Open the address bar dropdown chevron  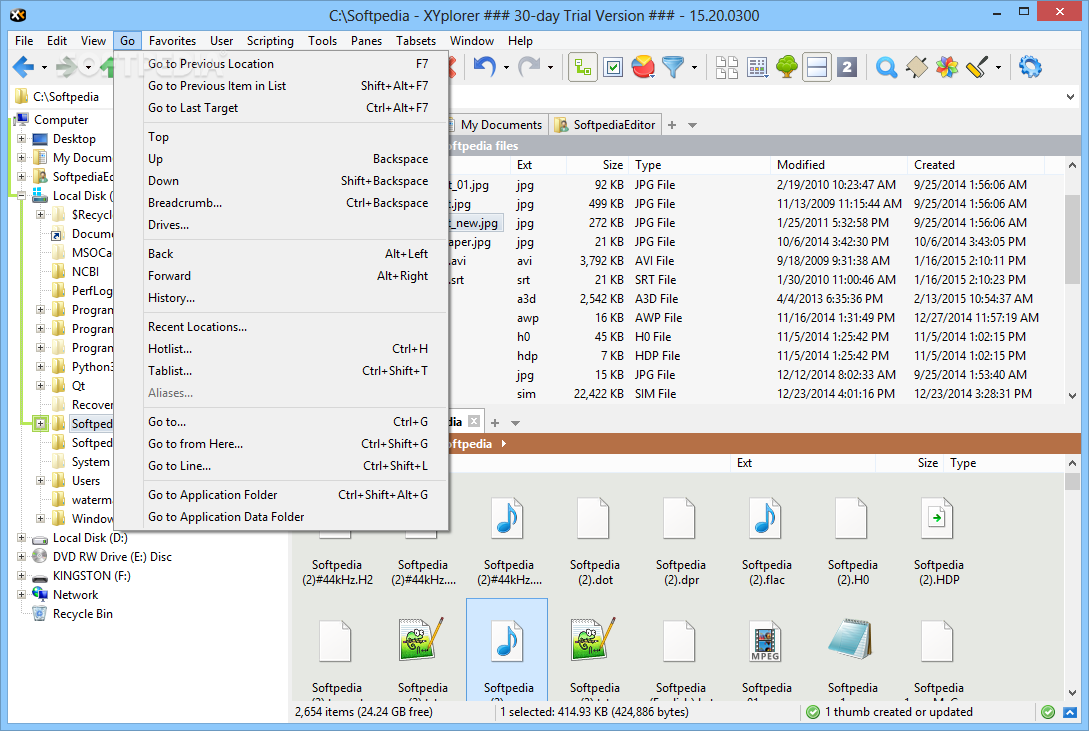(1070, 97)
